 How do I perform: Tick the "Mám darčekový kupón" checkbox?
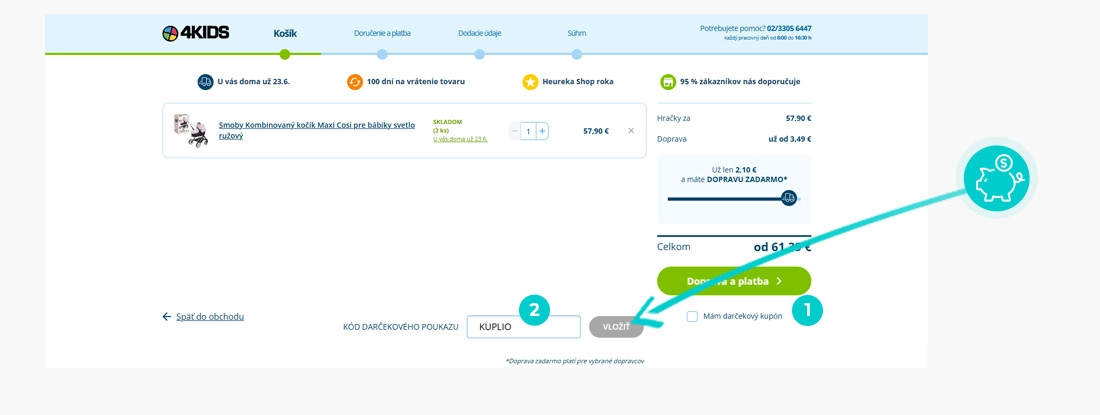pos(692,316)
